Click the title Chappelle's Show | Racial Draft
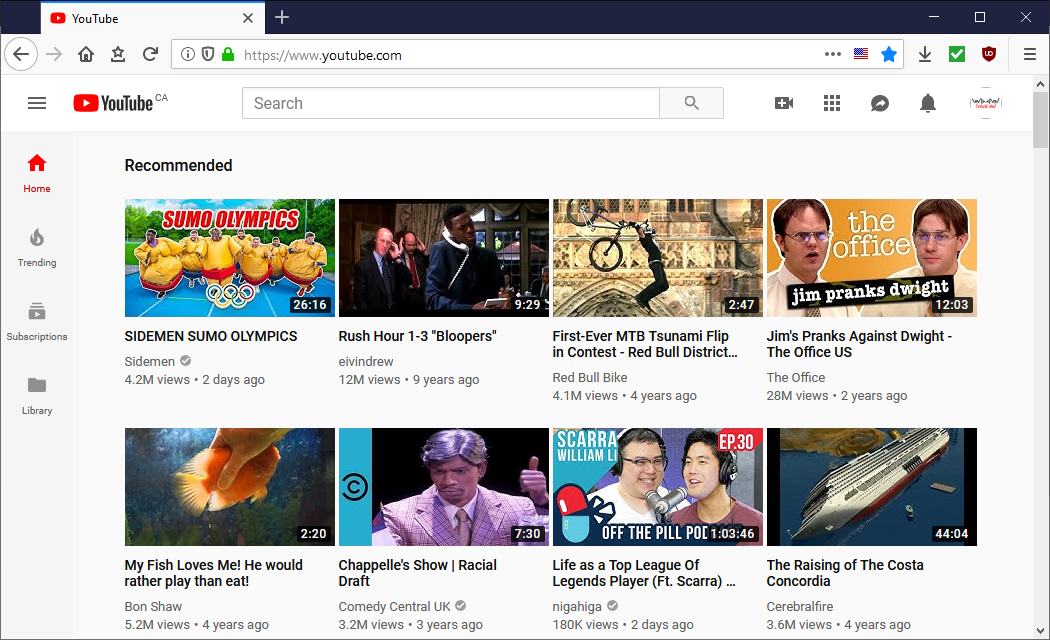Screen dimensions: 1050x640 tap(418, 573)
